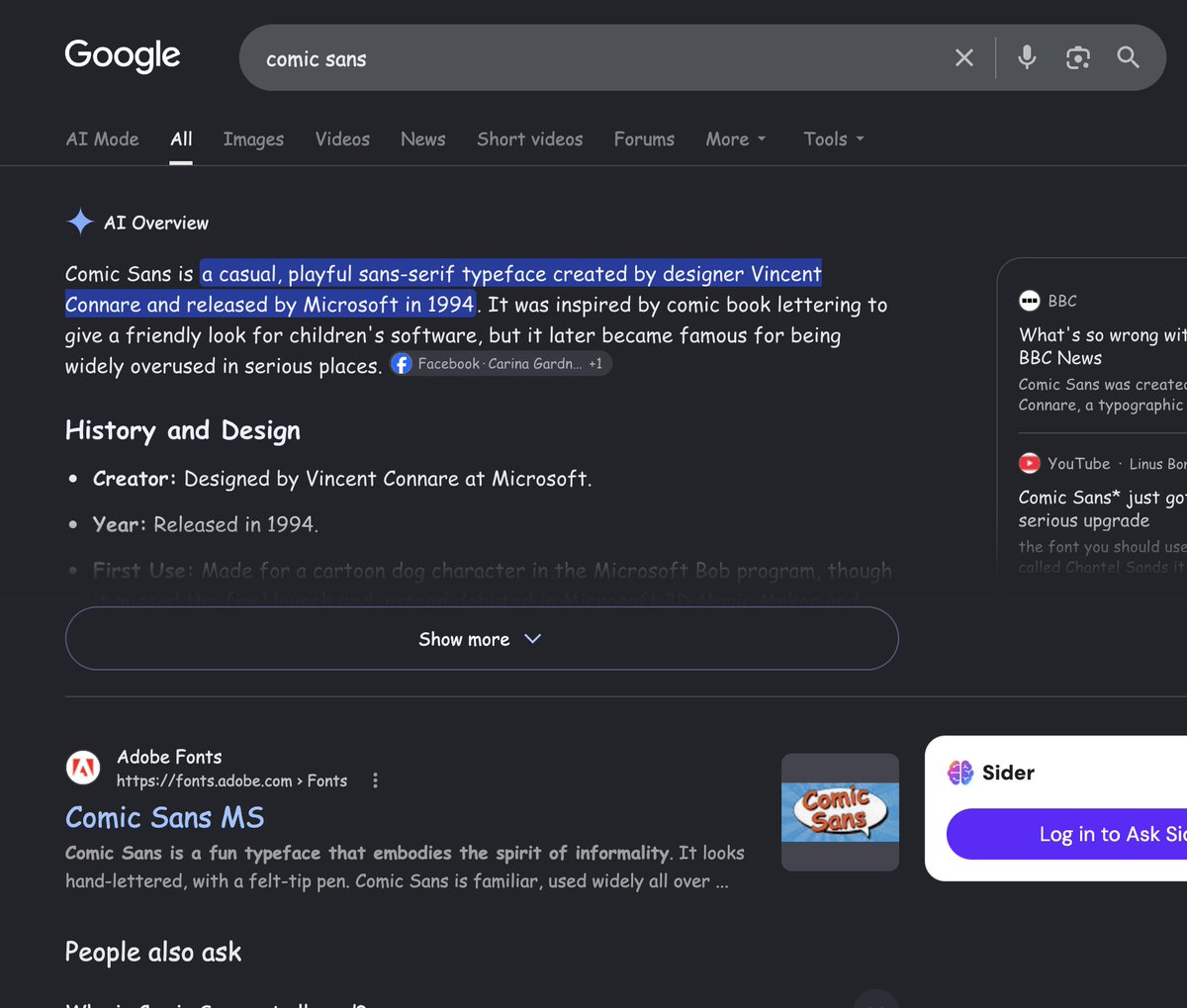Expand AI Overview with Show more
This screenshot has height=1008, width=1187.
click(482, 638)
